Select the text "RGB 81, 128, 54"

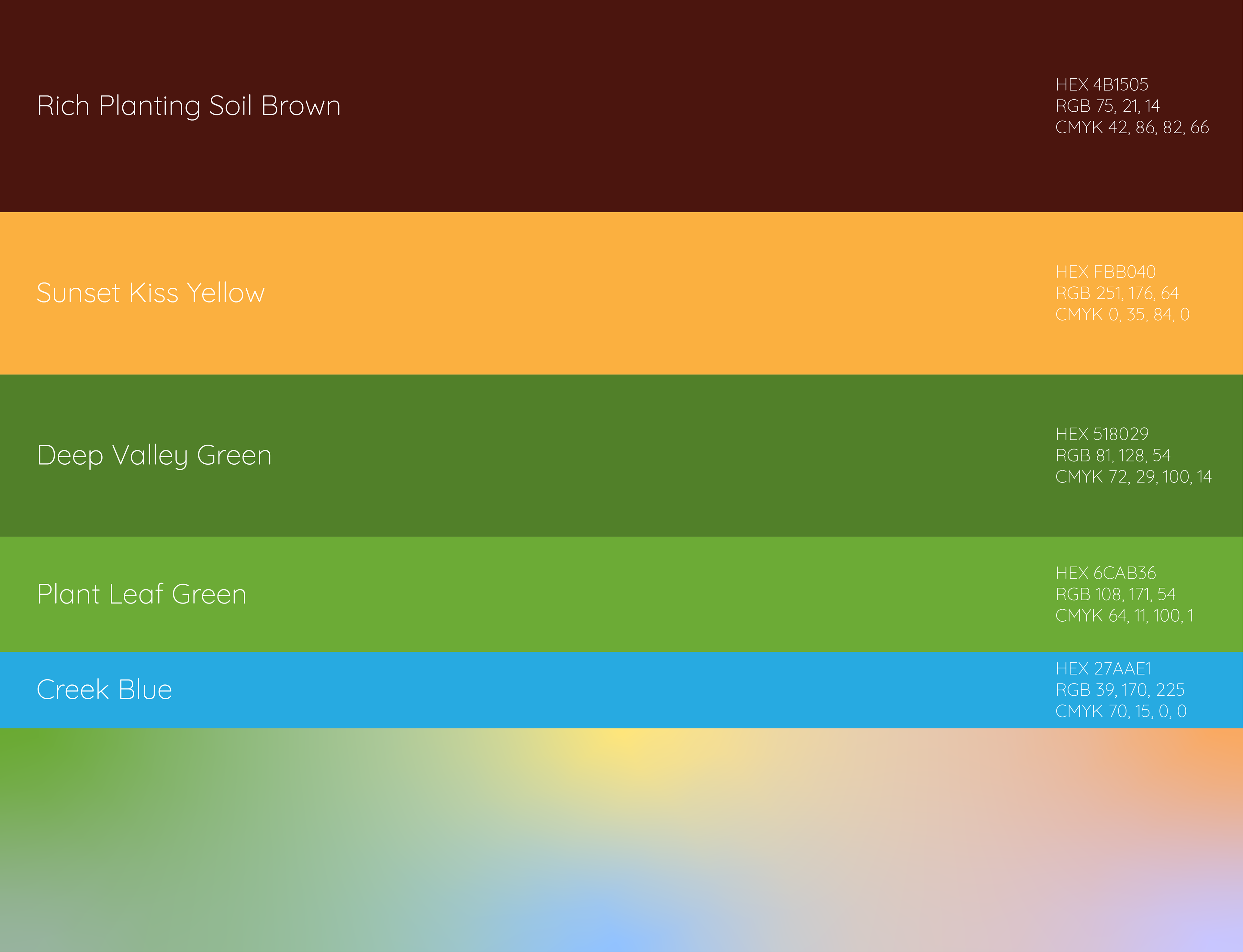[1113, 456]
